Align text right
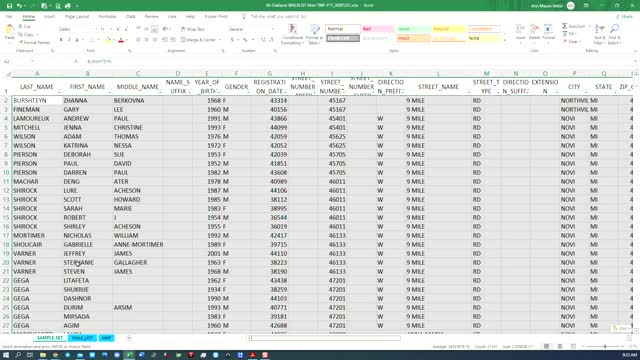The width and height of the screenshot is (640, 360). (x=154, y=40)
